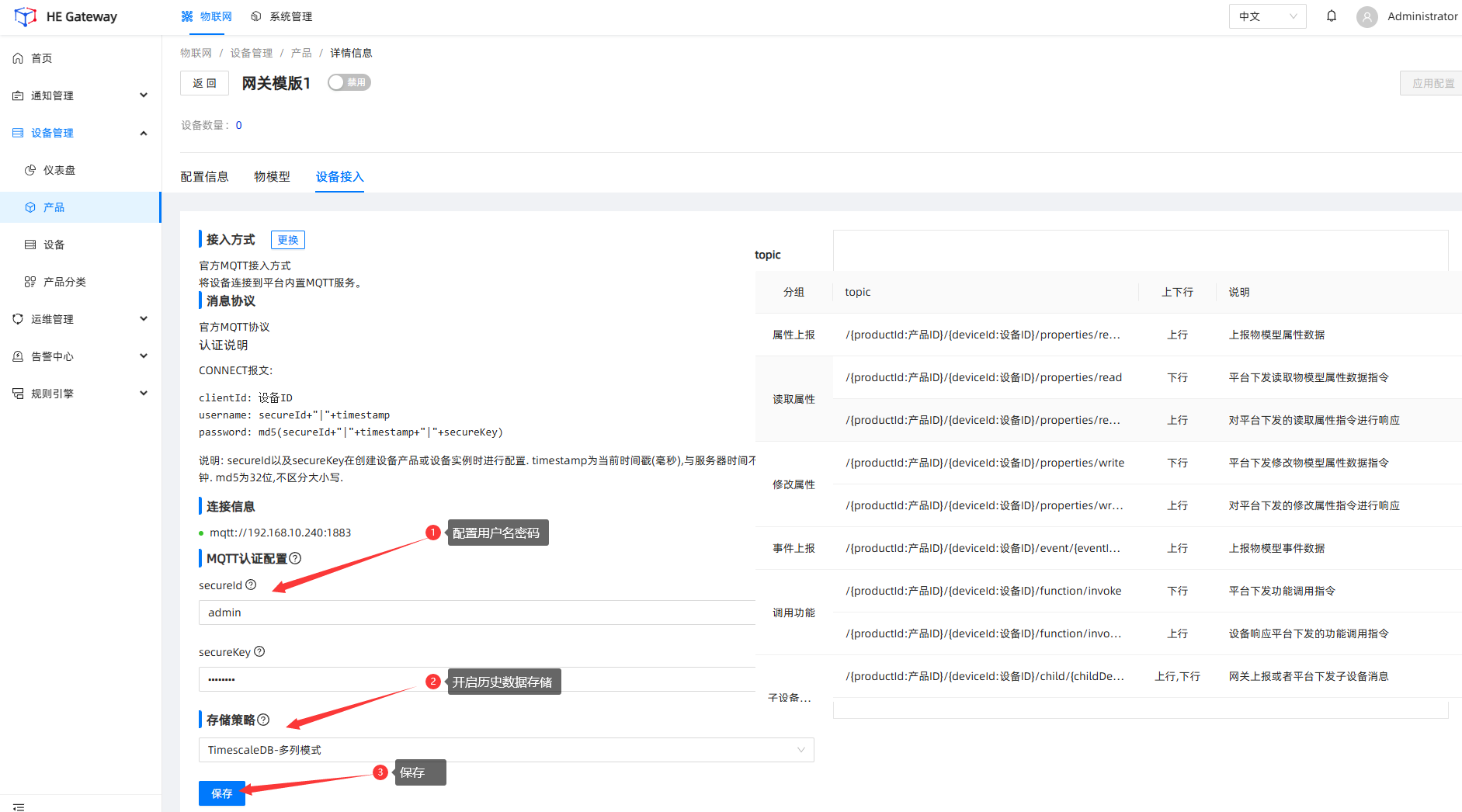Click the MQTT认证配置 help icon
Screen dimensions: 1462x812
coord(295,558)
